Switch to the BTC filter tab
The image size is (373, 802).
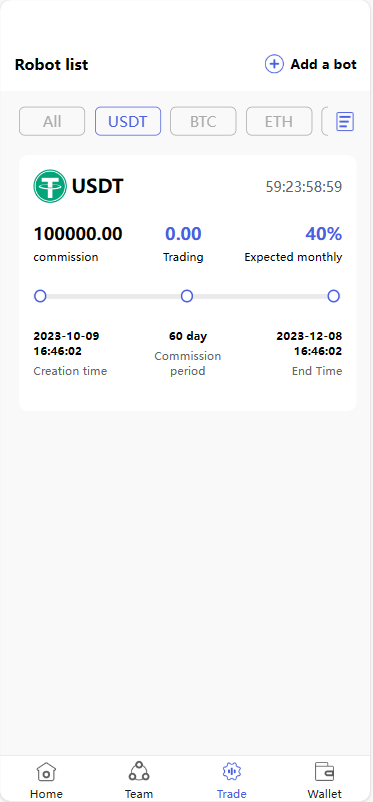click(x=203, y=121)
